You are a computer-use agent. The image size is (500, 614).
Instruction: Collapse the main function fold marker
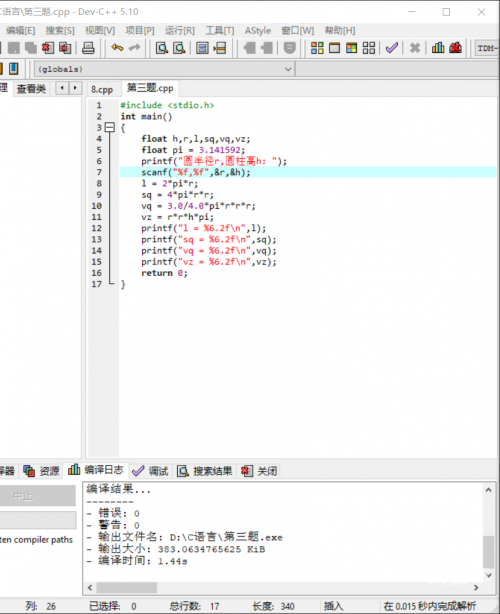[x=110, y=127]
